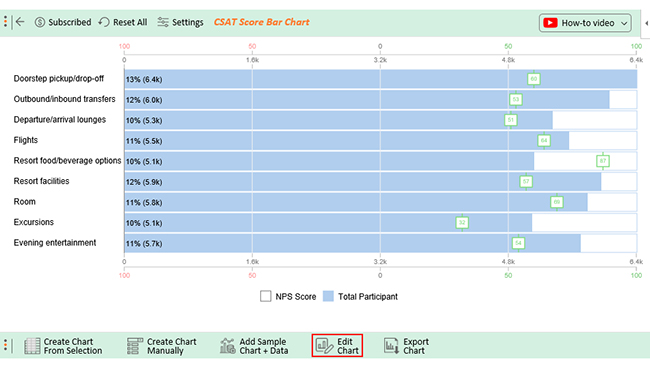Collapse the side panel arrow at the right edge
The image size is (650, 368).
tap(646, 23)
